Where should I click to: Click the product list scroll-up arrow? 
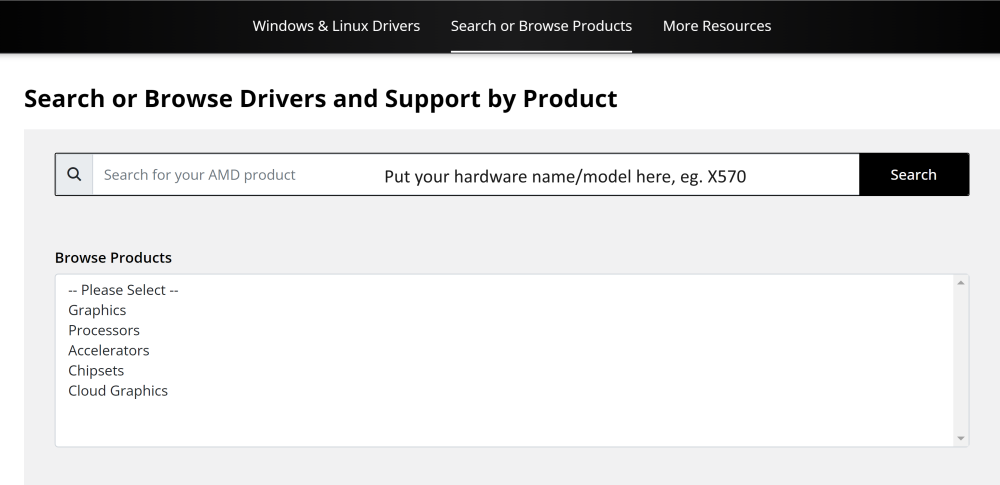pos(962,283)
